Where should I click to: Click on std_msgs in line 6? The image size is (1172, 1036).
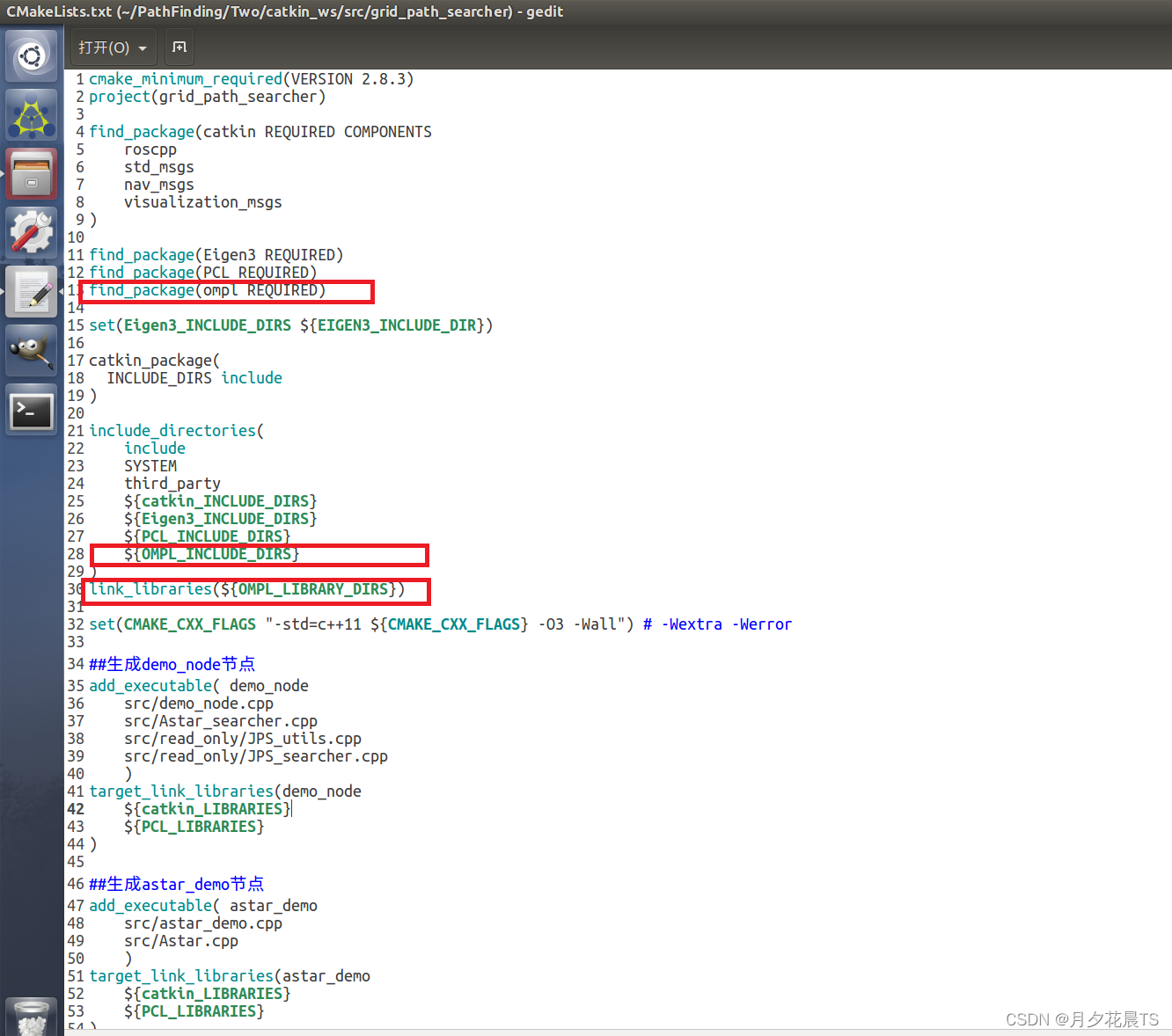[x=159, y=167]
